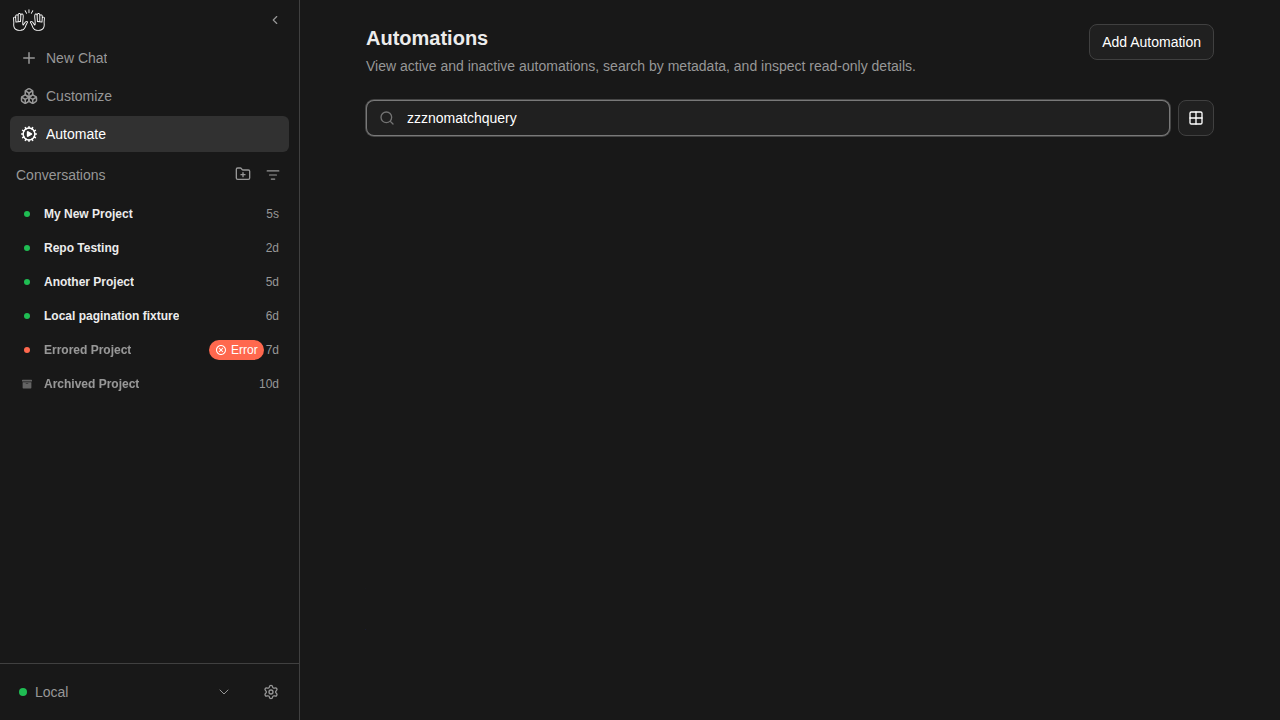Open the Errored Project conversation

tap(149, 350)
